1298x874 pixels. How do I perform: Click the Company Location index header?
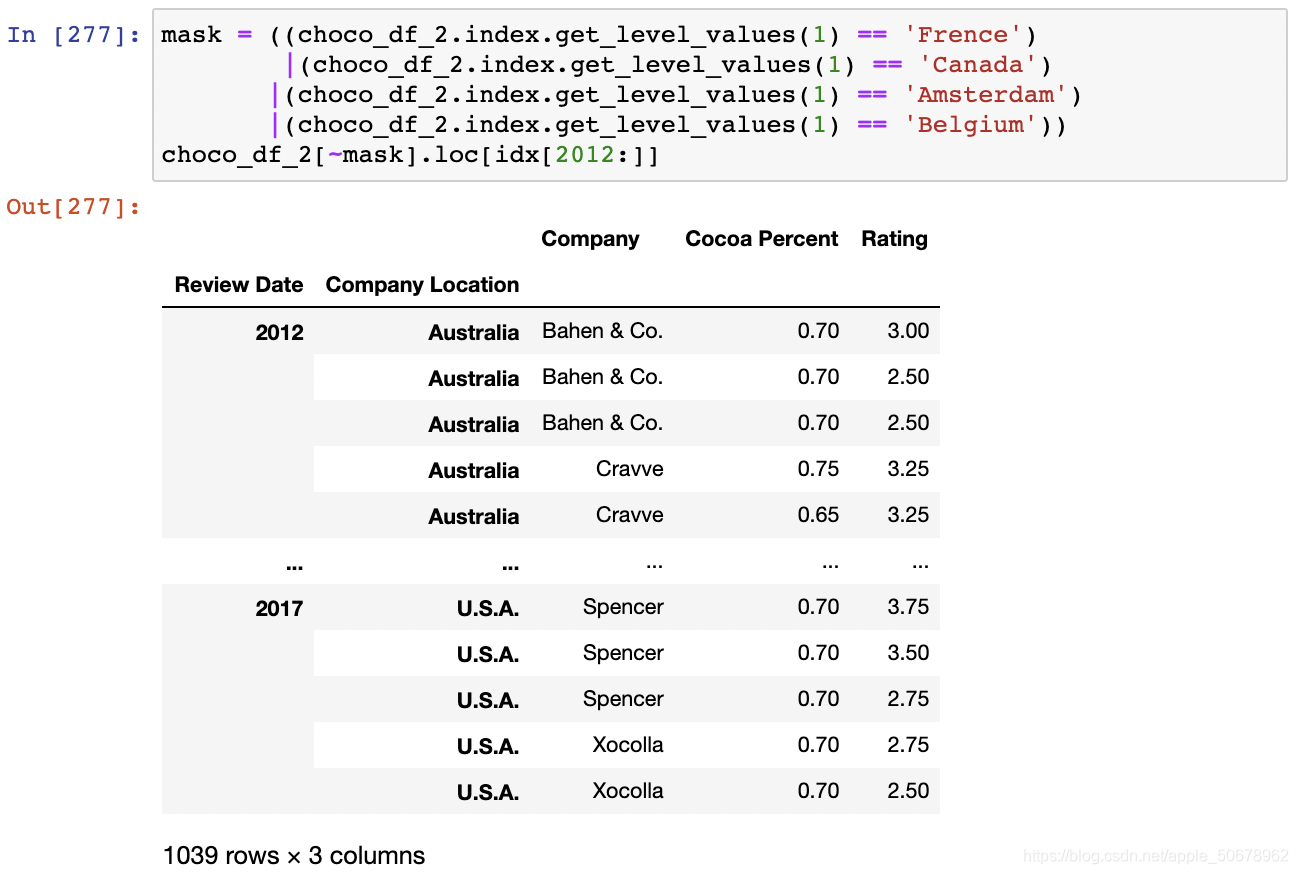(422, 285)
